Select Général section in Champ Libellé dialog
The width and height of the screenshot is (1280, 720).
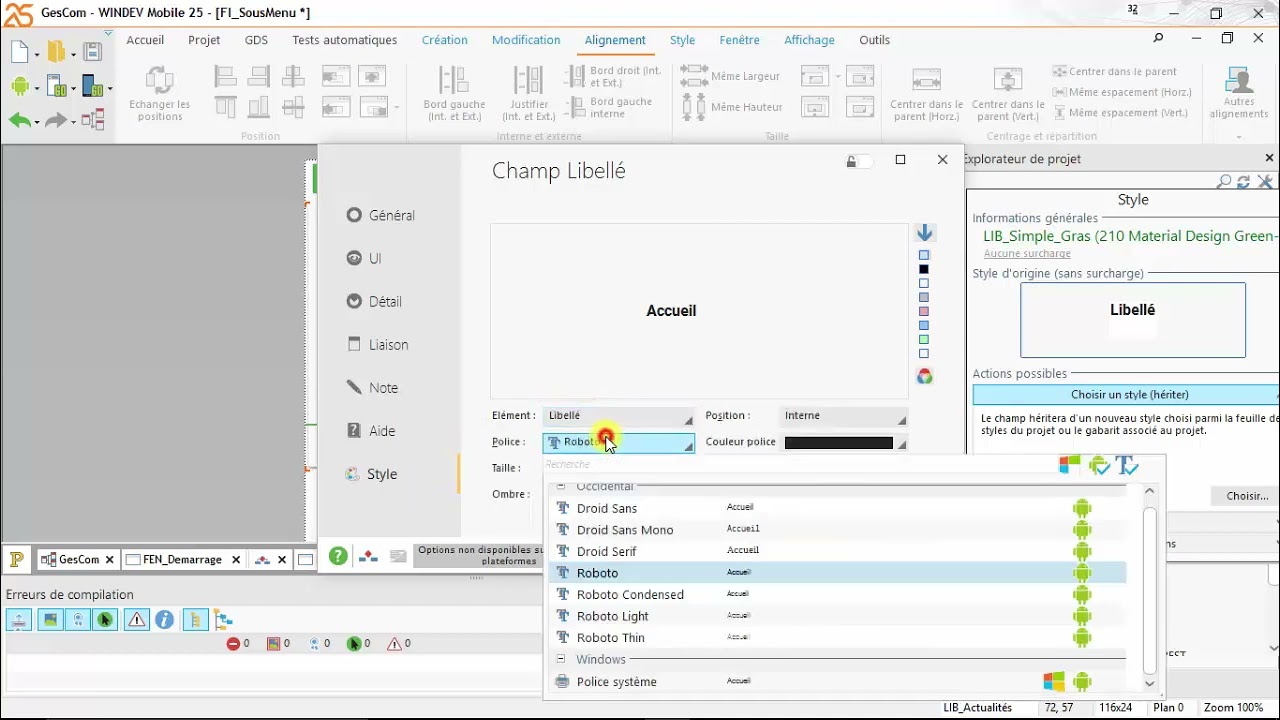point(381,215)
